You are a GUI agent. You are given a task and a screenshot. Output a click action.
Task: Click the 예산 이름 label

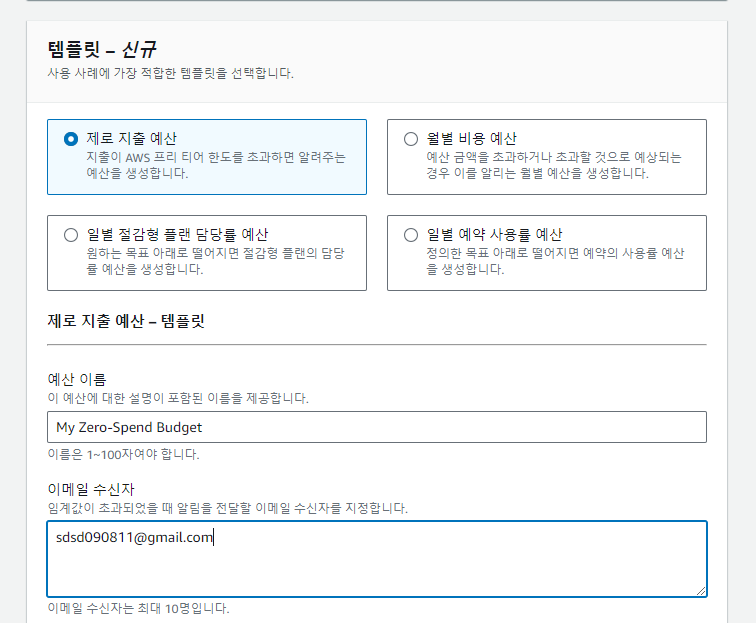[77, 379]
